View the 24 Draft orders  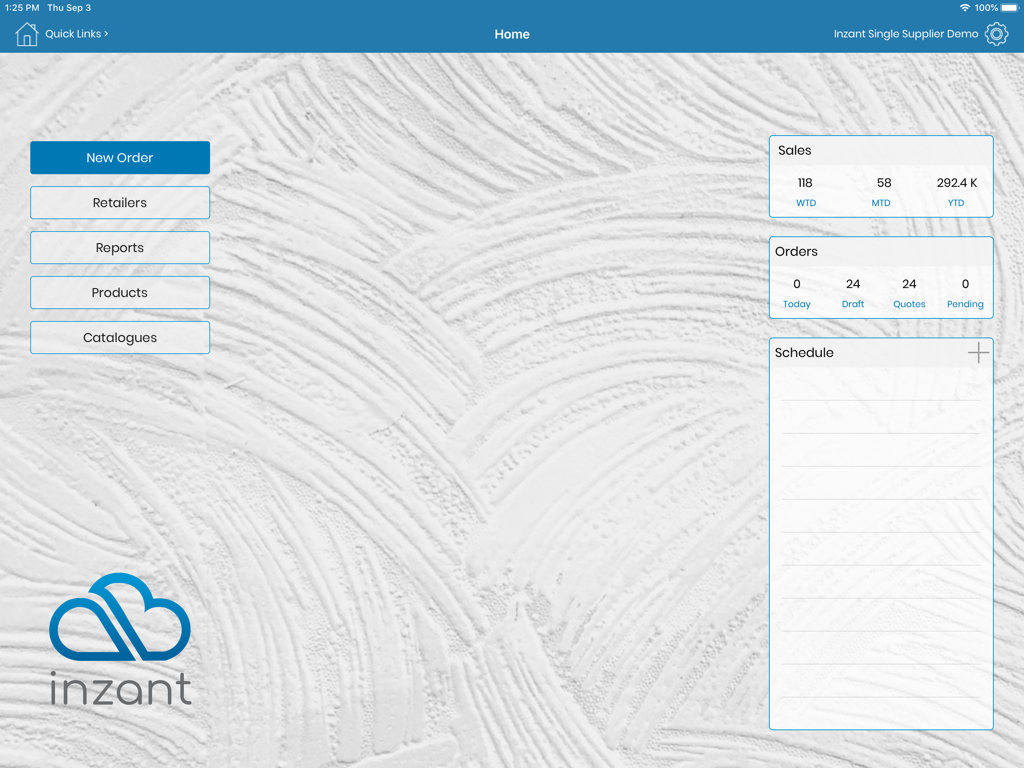pos(853,292)
